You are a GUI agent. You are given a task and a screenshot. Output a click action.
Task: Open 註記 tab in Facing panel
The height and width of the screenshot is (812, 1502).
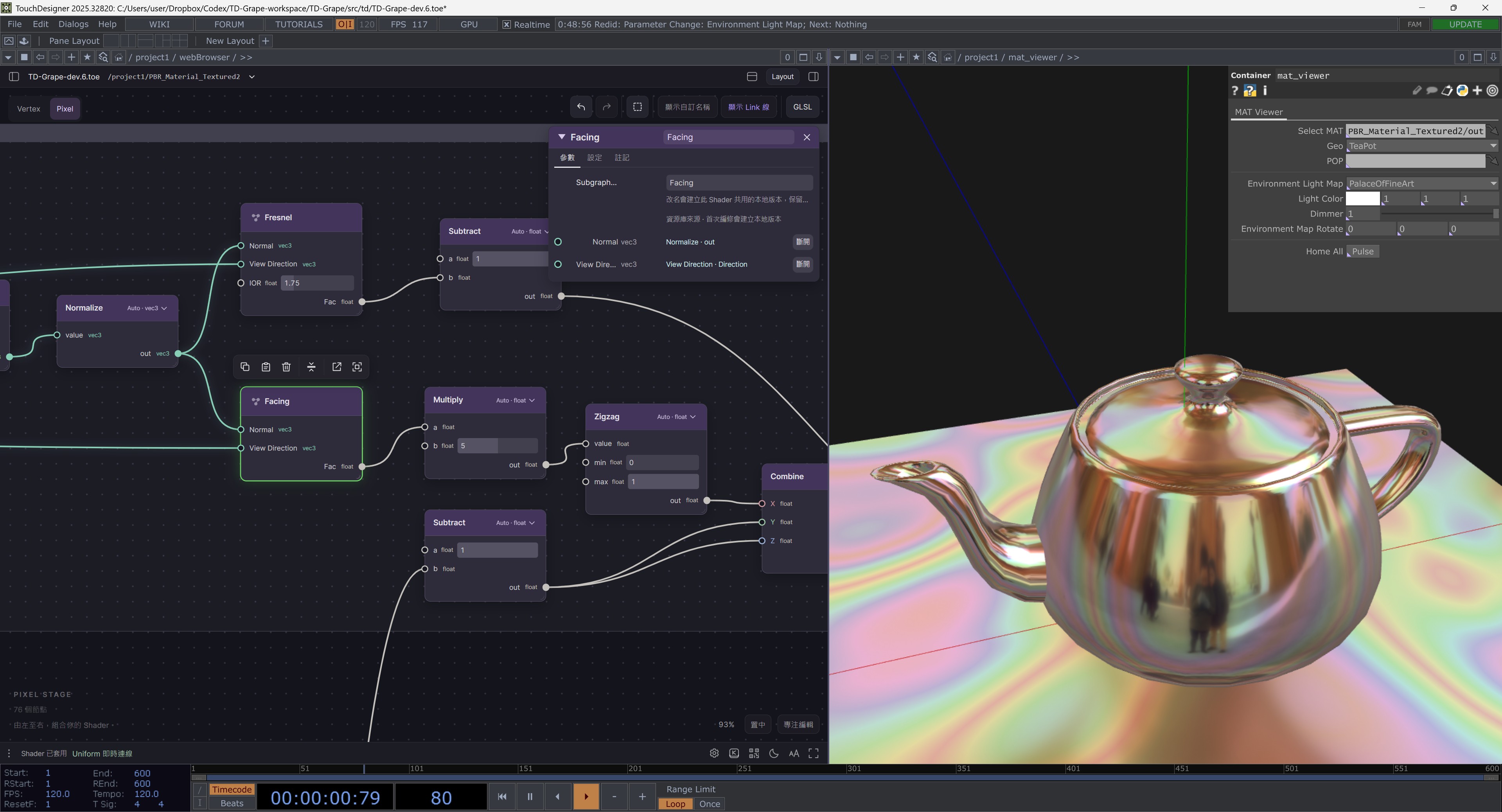[622, 157]
